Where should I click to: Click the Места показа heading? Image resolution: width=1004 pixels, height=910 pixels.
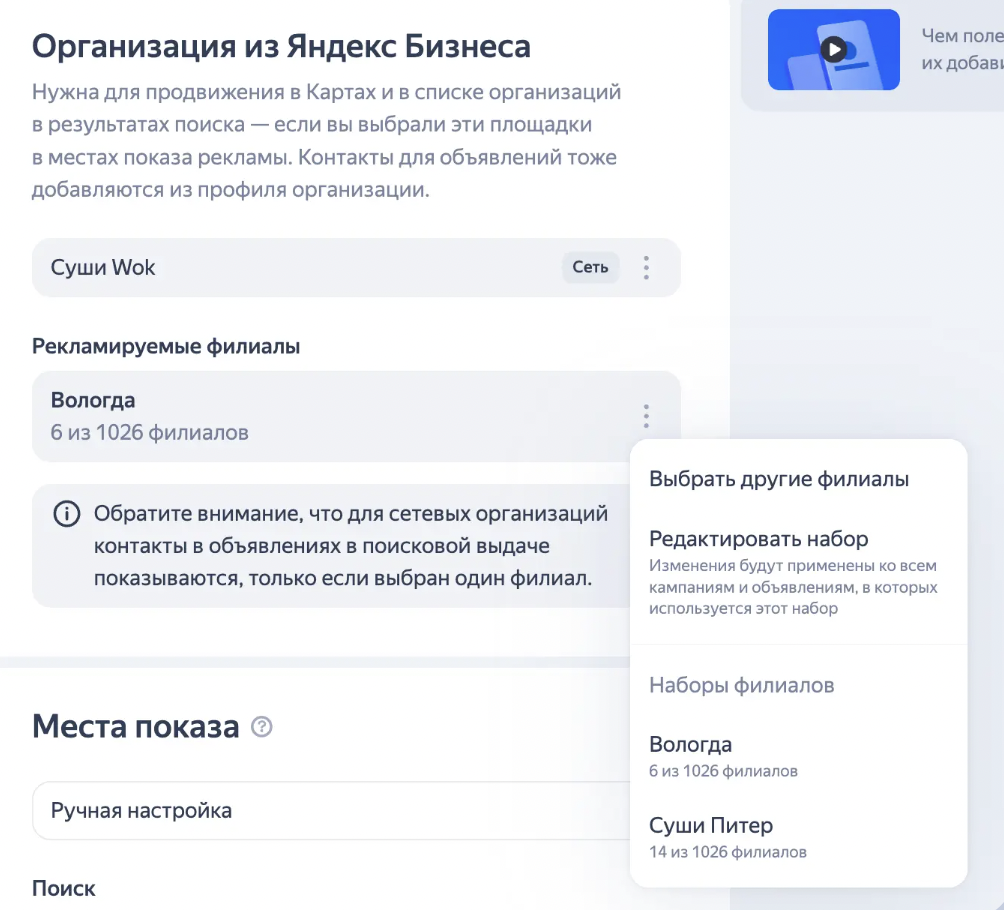coord(136,727)
